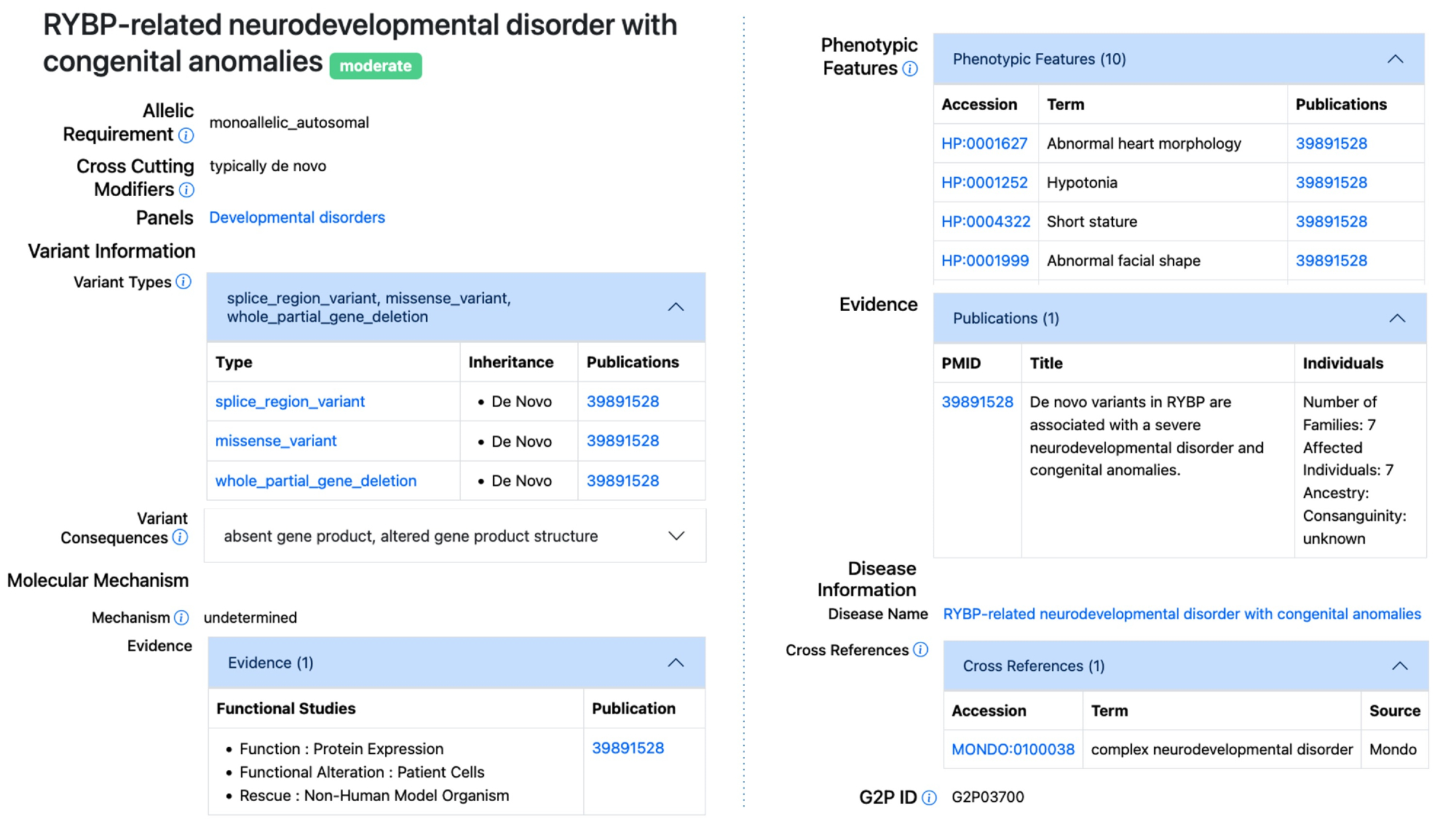Click the Variant Types info icon
This screenshot has width=1456, height=819.
[x=183, y=282]
